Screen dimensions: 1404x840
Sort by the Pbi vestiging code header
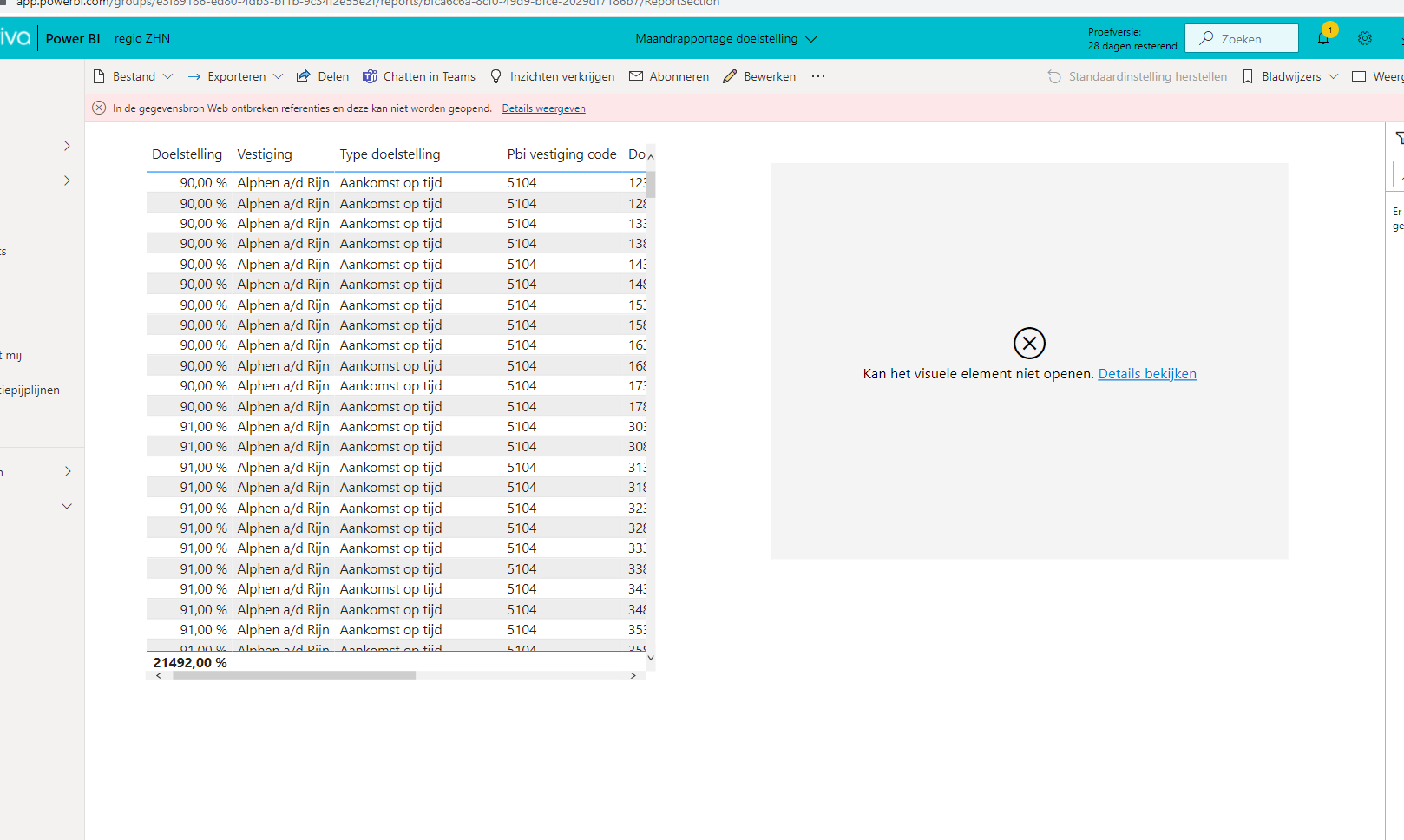click(x=561, y=154)
